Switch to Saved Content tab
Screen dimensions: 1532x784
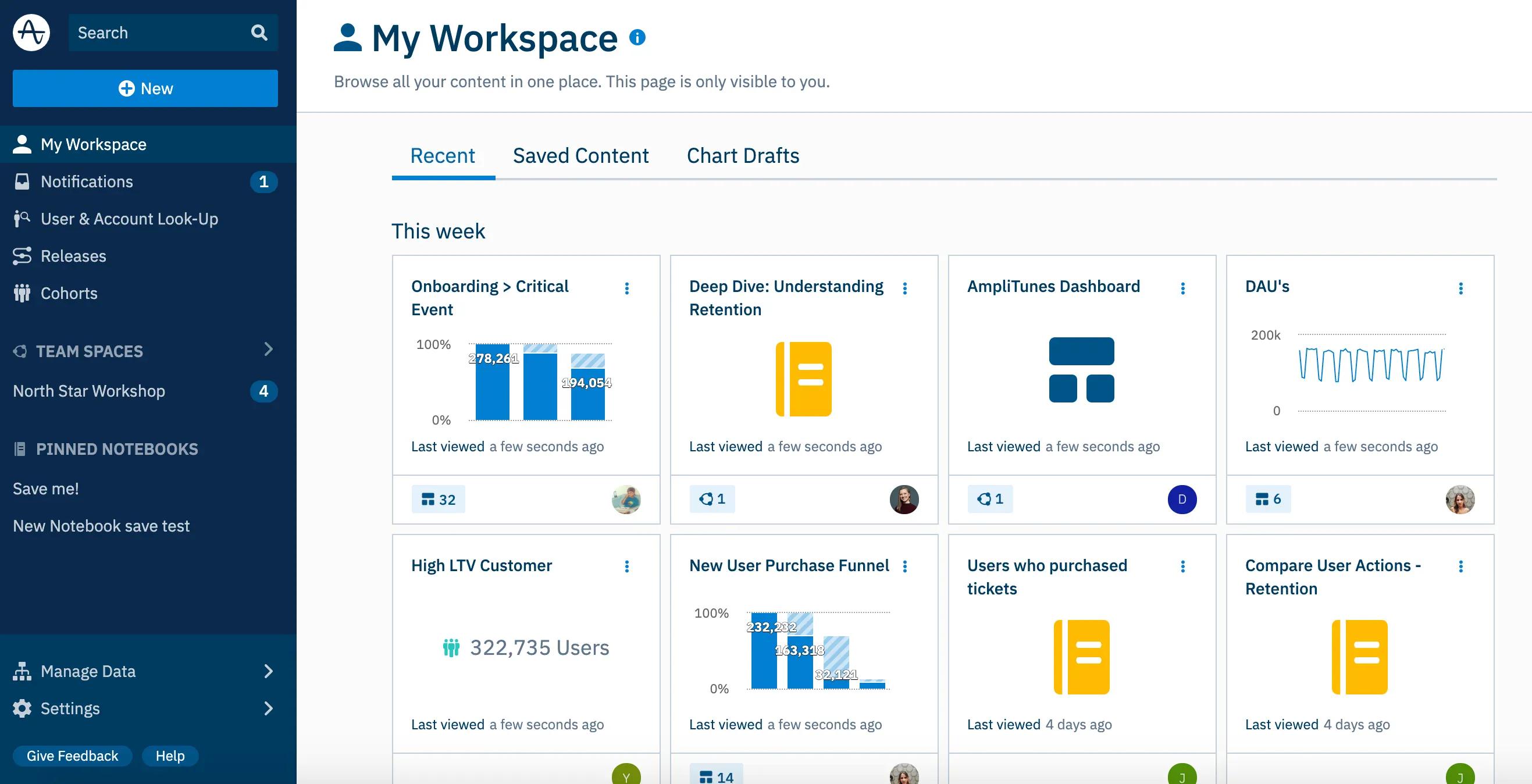(581, 156)
